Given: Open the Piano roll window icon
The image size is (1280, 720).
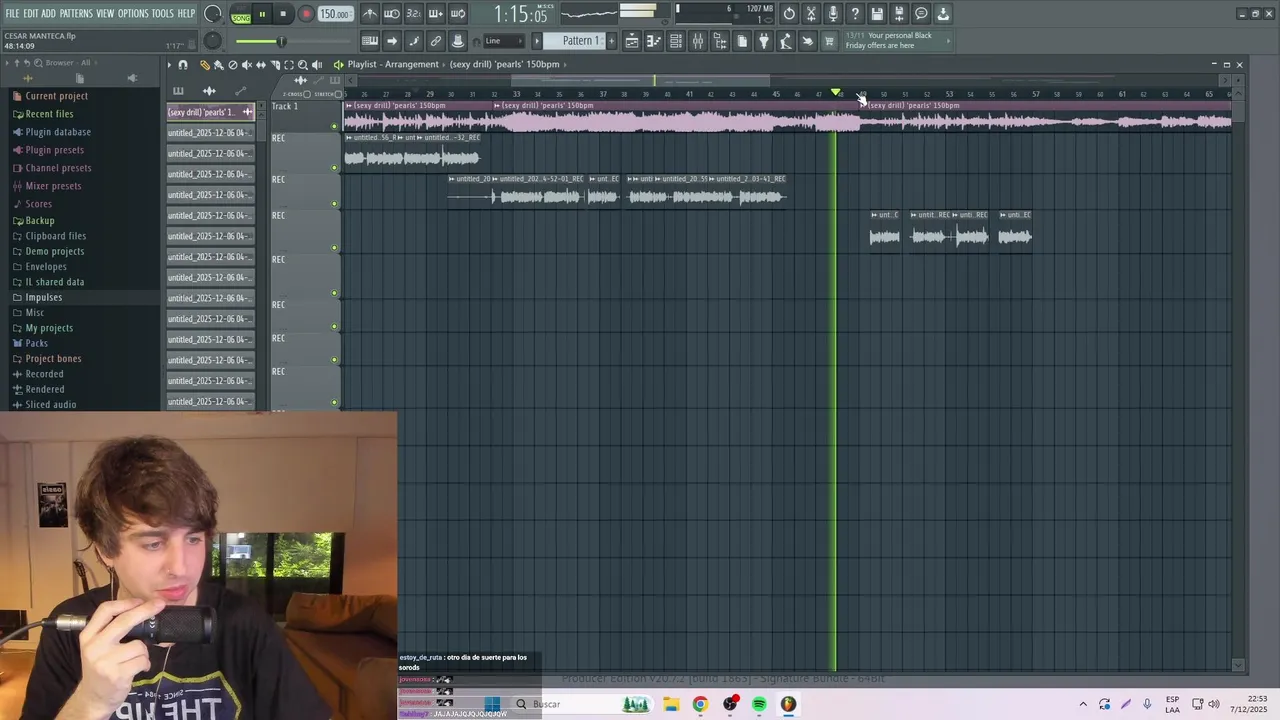Looking at the screenshot, I should click(654, 41).
